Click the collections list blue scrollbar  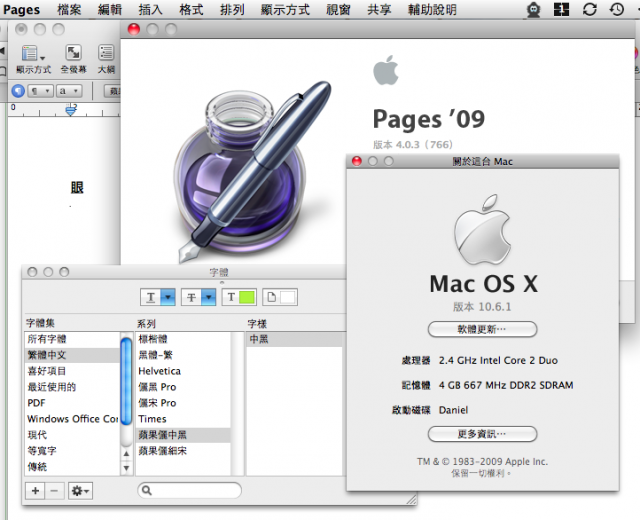[x=127, y=382]
